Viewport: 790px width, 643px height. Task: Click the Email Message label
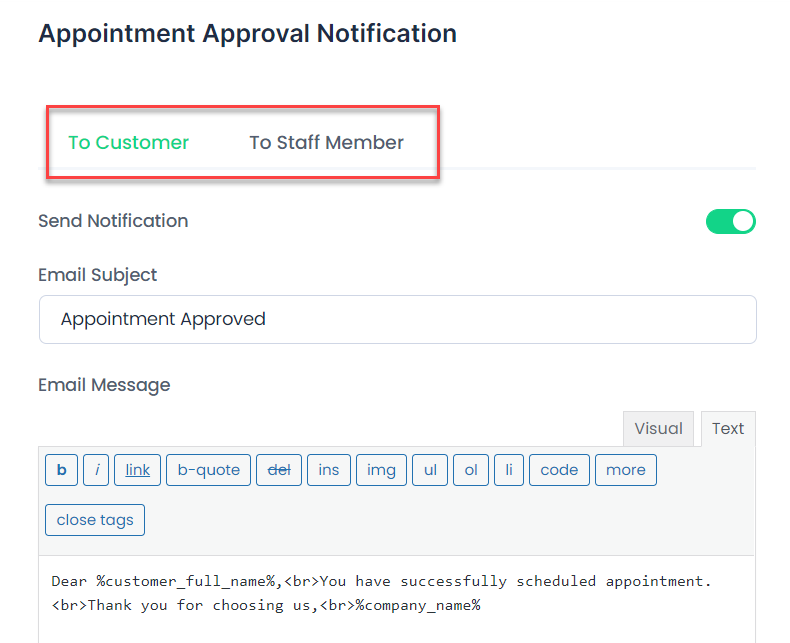pyautogui.click(x=104, y=385)
